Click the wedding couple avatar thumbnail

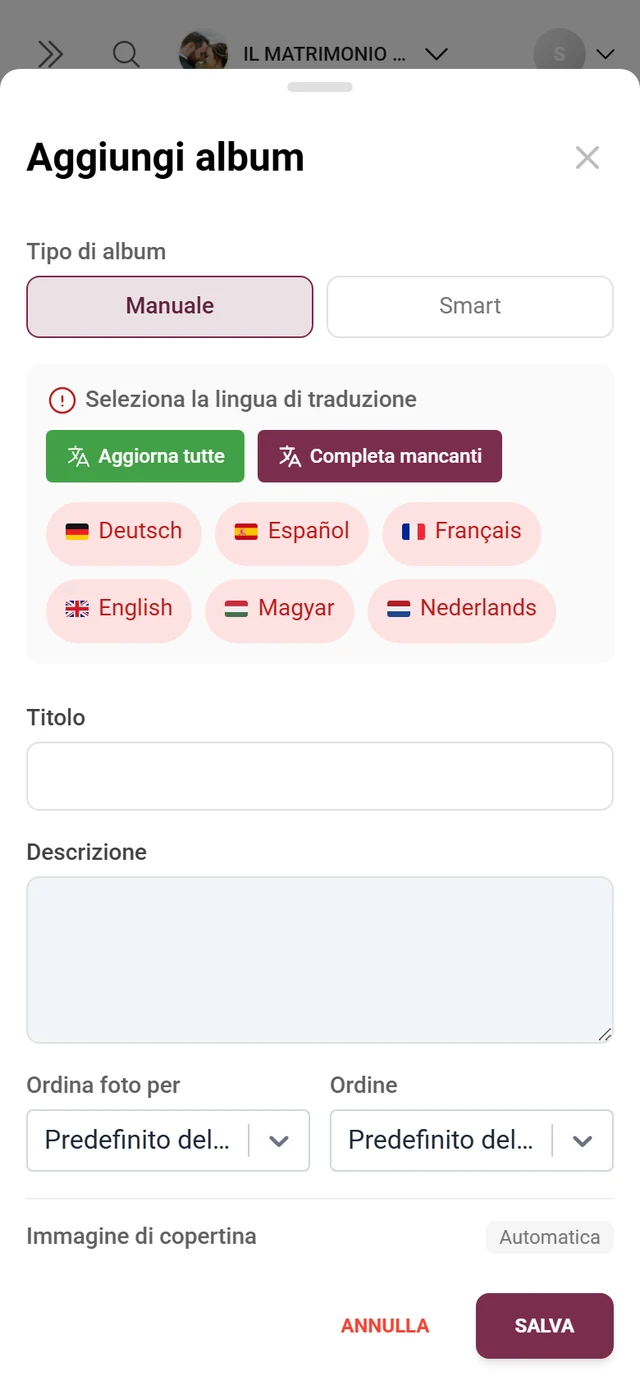203,52
